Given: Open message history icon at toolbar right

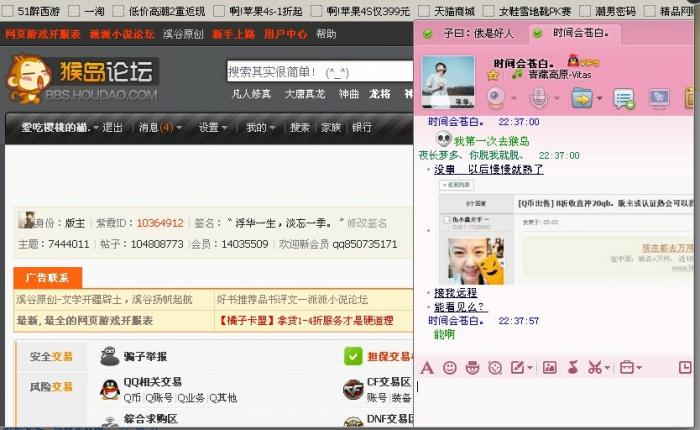Looking at the screenshot, I should click(x=685, y=368).
